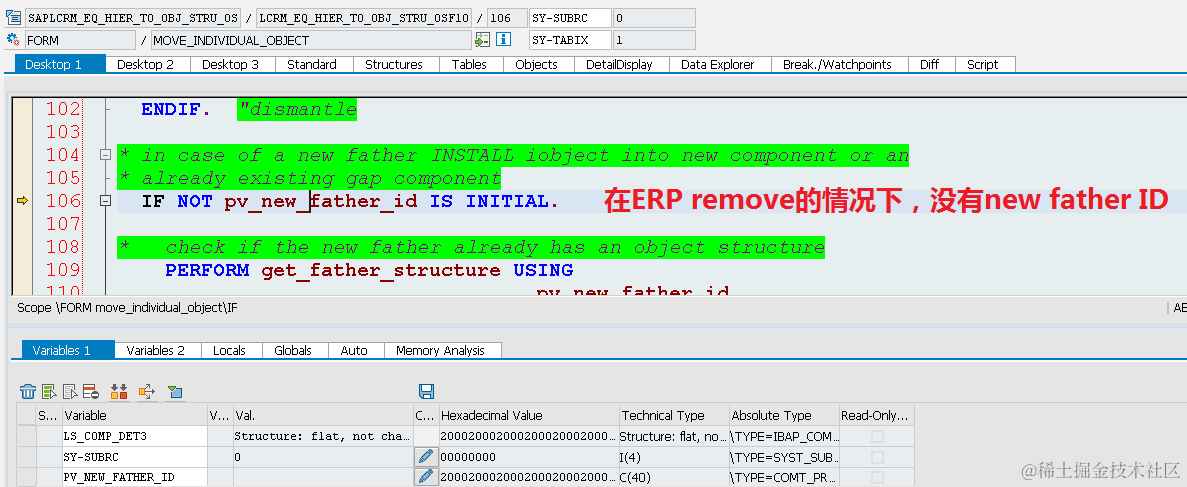Click the trash can icon to delete variables

tap(28, 392)
